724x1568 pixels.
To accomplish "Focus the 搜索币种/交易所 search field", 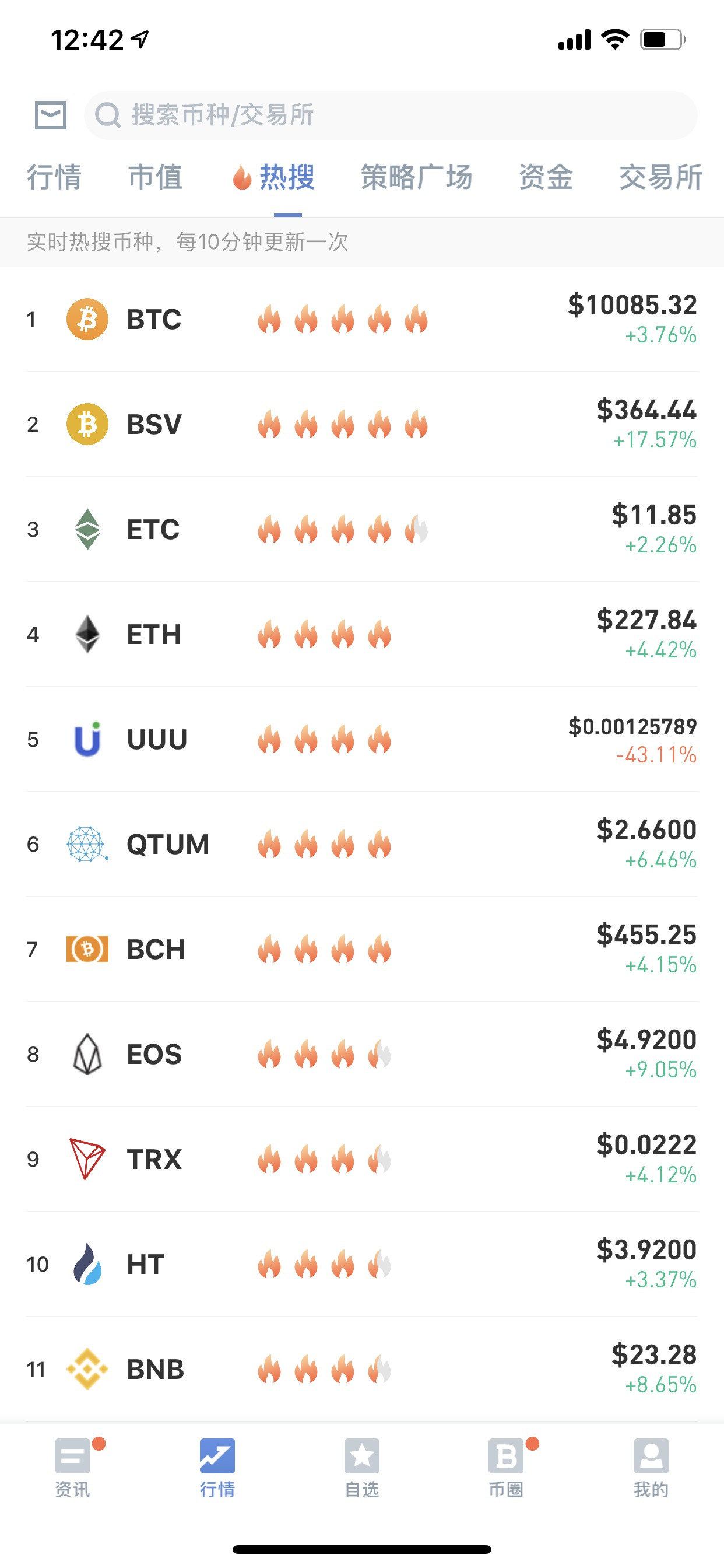I will 391,115.
